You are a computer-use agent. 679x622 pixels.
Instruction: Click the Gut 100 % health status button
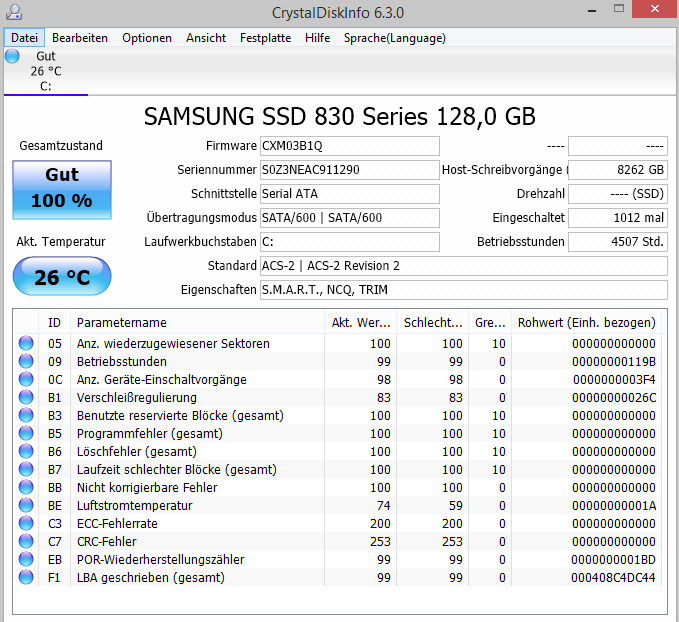(62, 190)
